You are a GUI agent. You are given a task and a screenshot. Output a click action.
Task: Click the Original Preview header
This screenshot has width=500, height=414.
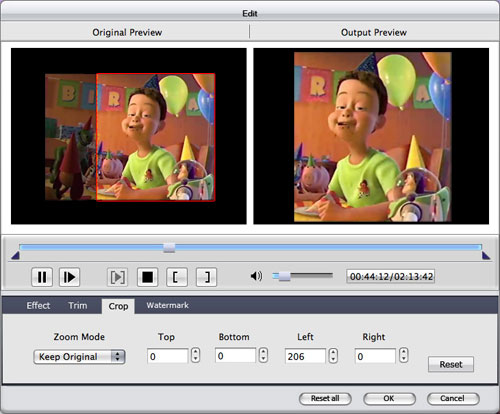[127, 32]
